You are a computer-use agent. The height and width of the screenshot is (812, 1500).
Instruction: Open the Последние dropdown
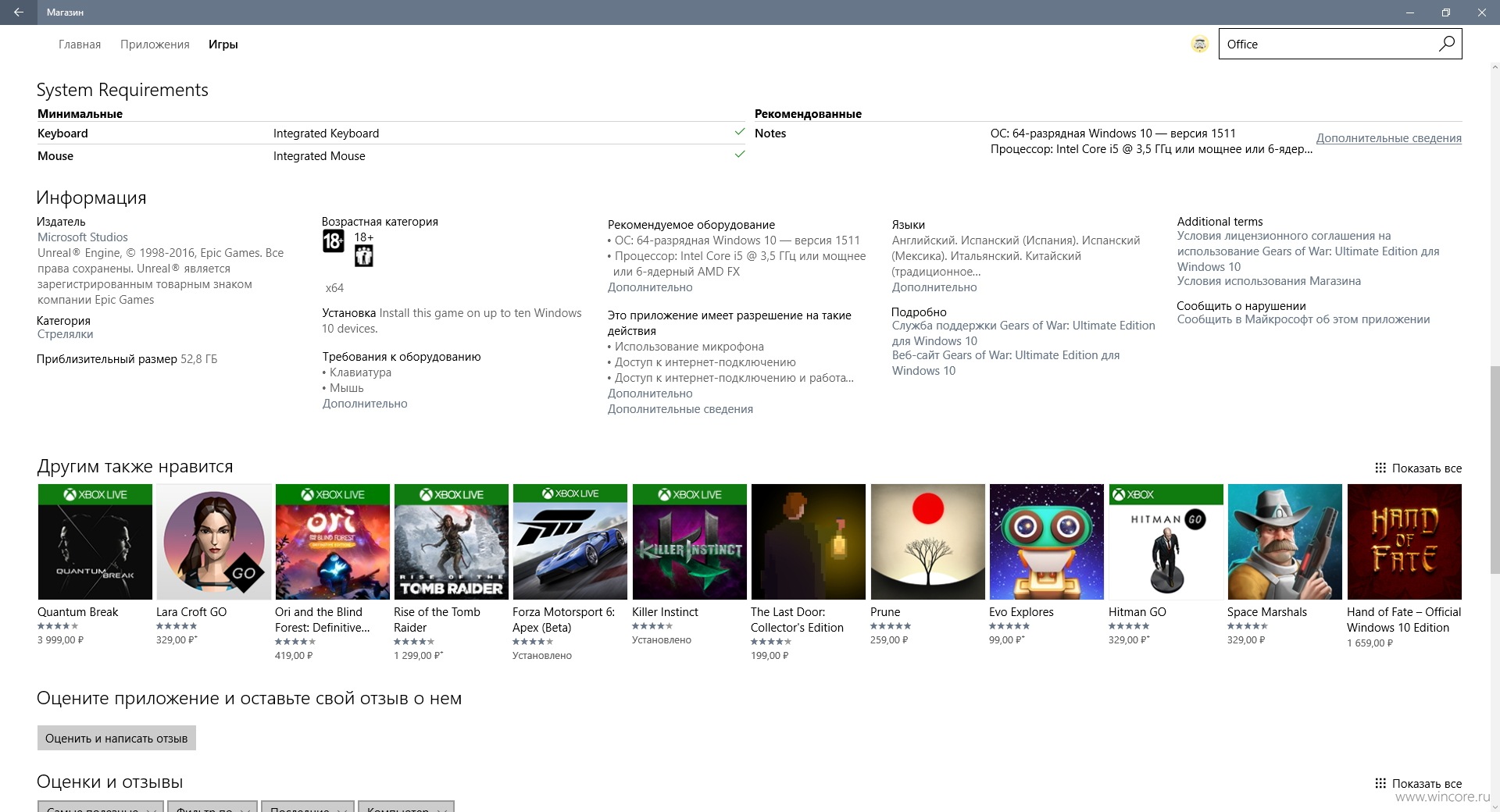(308, 807)
